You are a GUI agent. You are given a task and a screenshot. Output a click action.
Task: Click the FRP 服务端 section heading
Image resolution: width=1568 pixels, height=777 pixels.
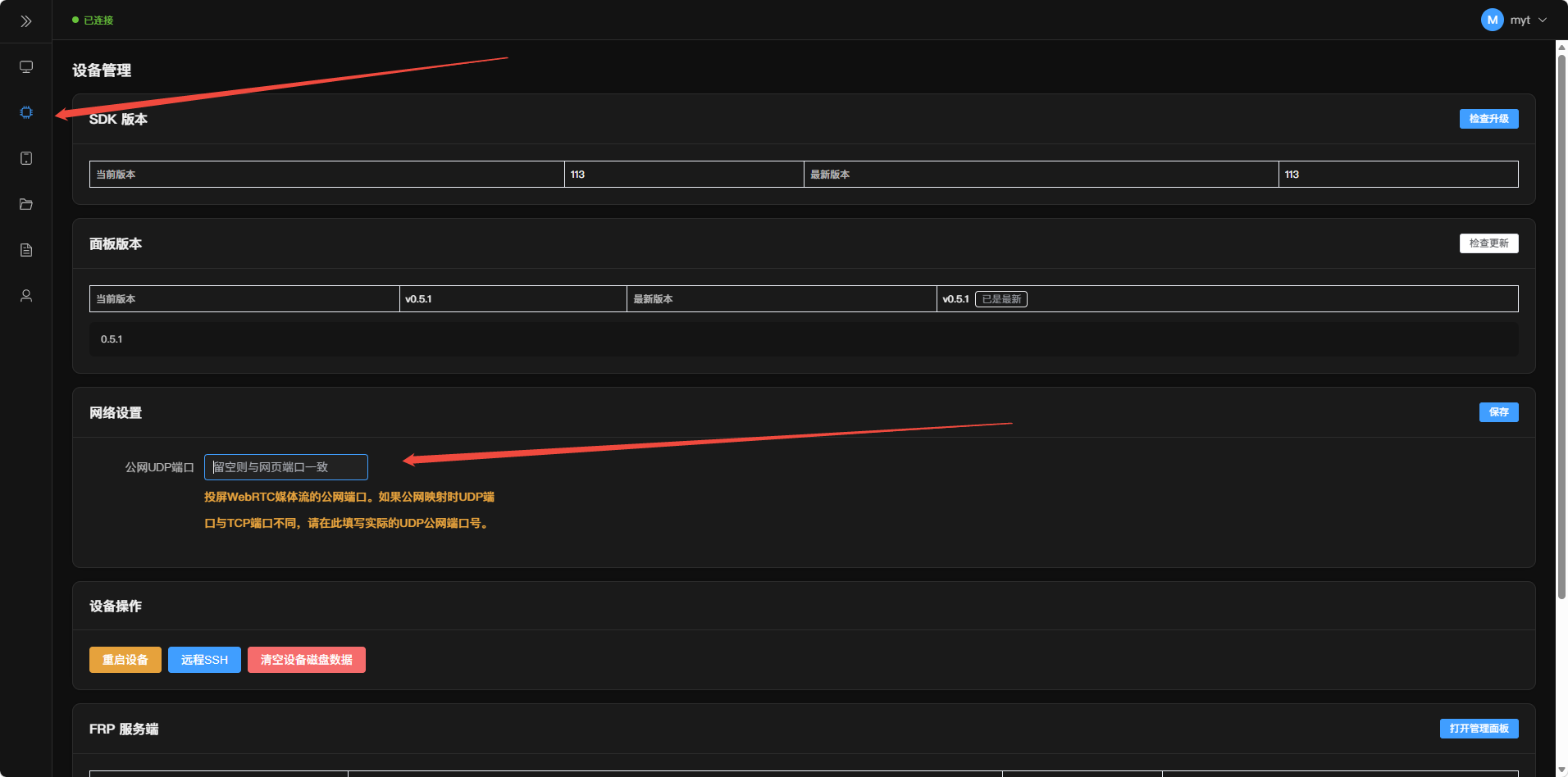pos(124,729)
